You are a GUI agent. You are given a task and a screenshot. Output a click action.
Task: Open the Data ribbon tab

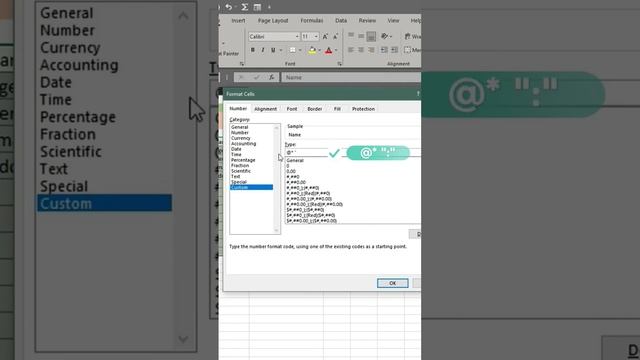coord(341,20)
